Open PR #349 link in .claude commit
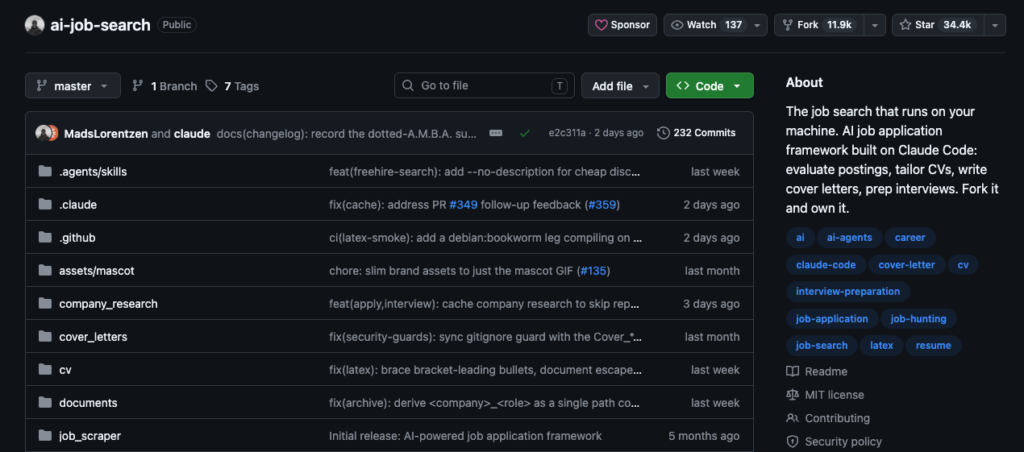Viewport: 1024px width, 452px height. point(463,204)
